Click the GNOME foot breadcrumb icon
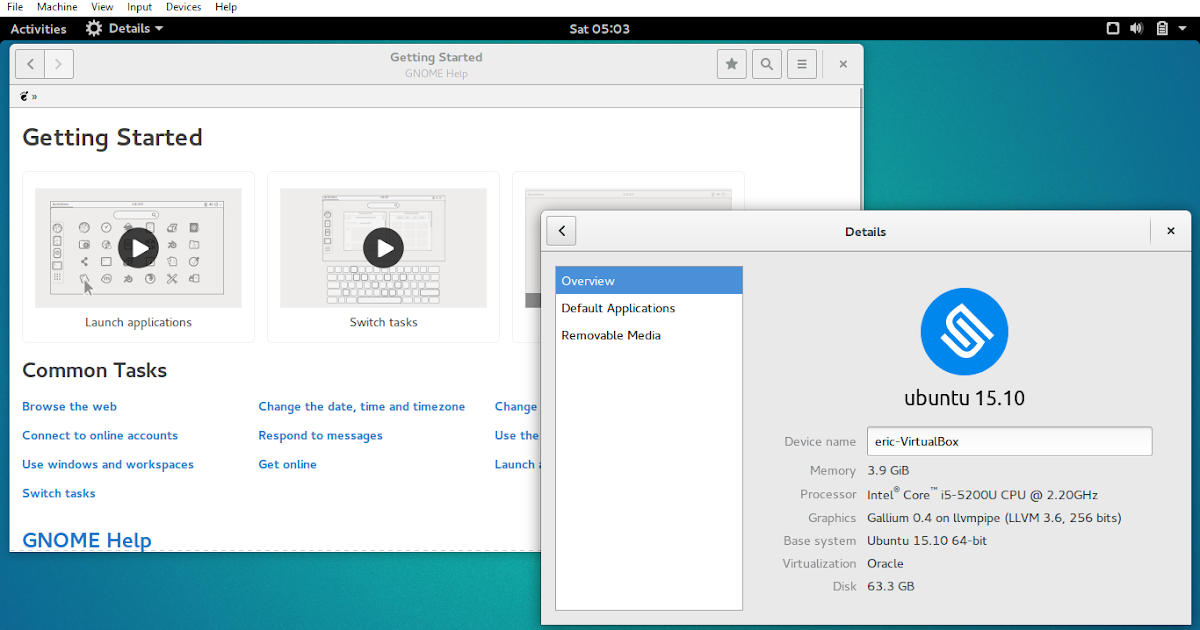This screenshot has height=630, width=1200. [24, 97]
